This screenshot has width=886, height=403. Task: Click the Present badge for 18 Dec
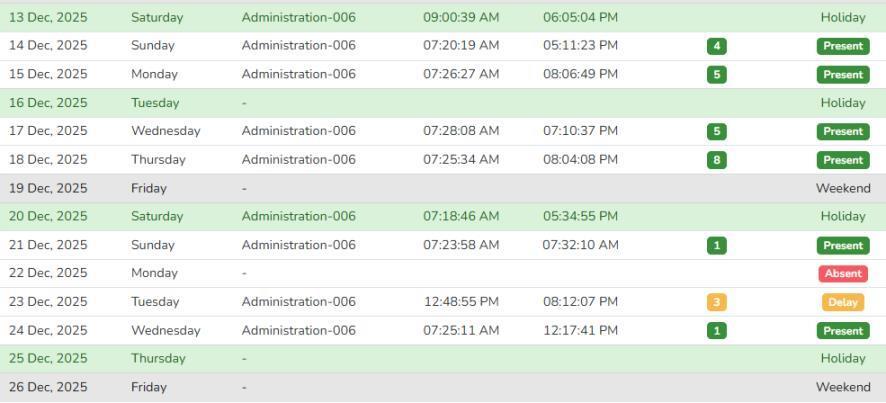(x=842, y=160)
